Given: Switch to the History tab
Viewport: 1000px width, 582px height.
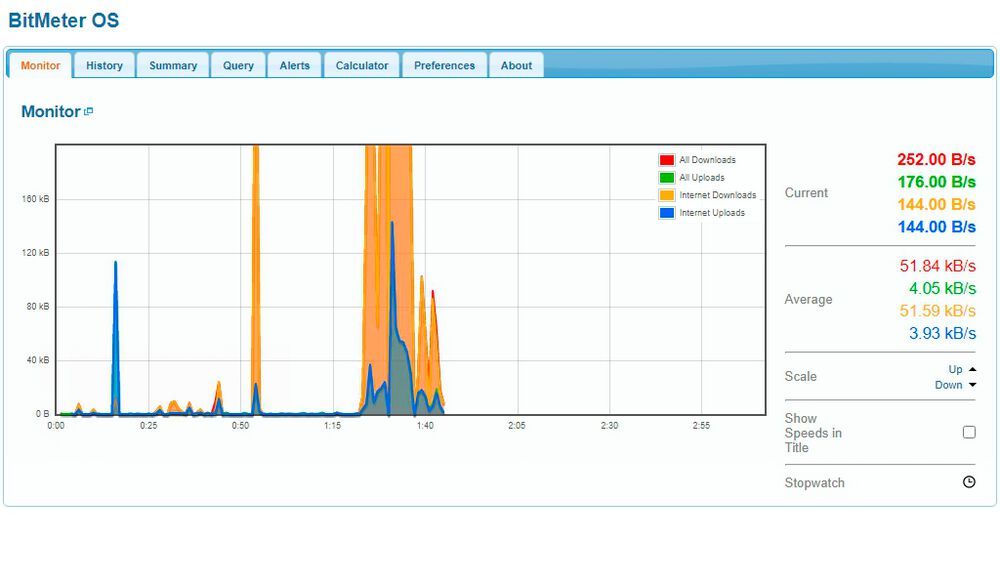Looking at the screenshot, I should point(104,66).
